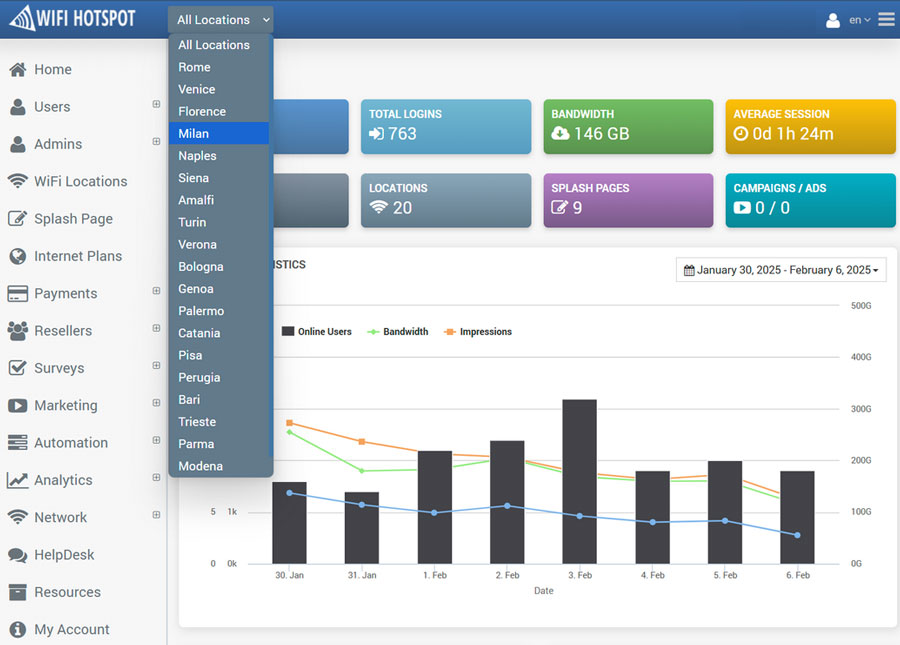Screen dimensions: 900x645
Task: Open the Total Logins stat card
Action: tap(446, 126)
